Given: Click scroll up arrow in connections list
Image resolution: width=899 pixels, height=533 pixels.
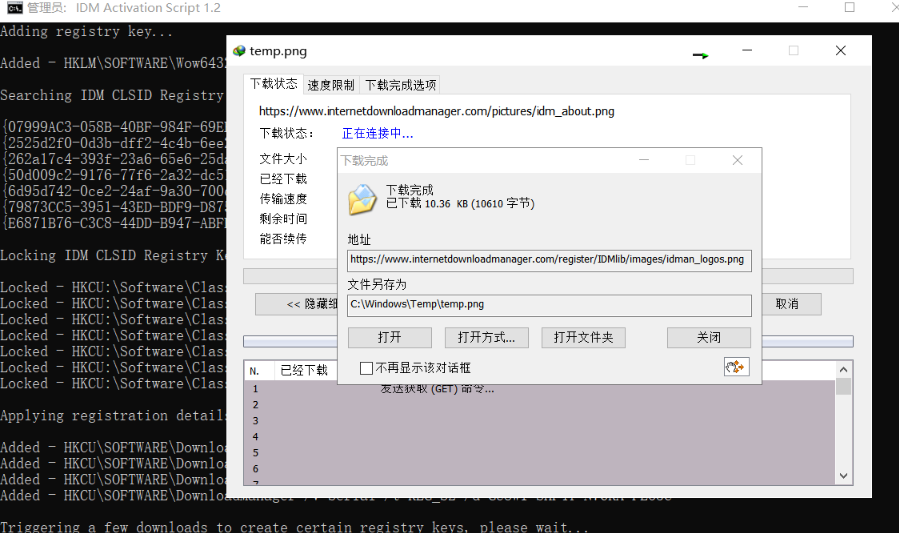Looking at the screenshot, I should [843, 370].
